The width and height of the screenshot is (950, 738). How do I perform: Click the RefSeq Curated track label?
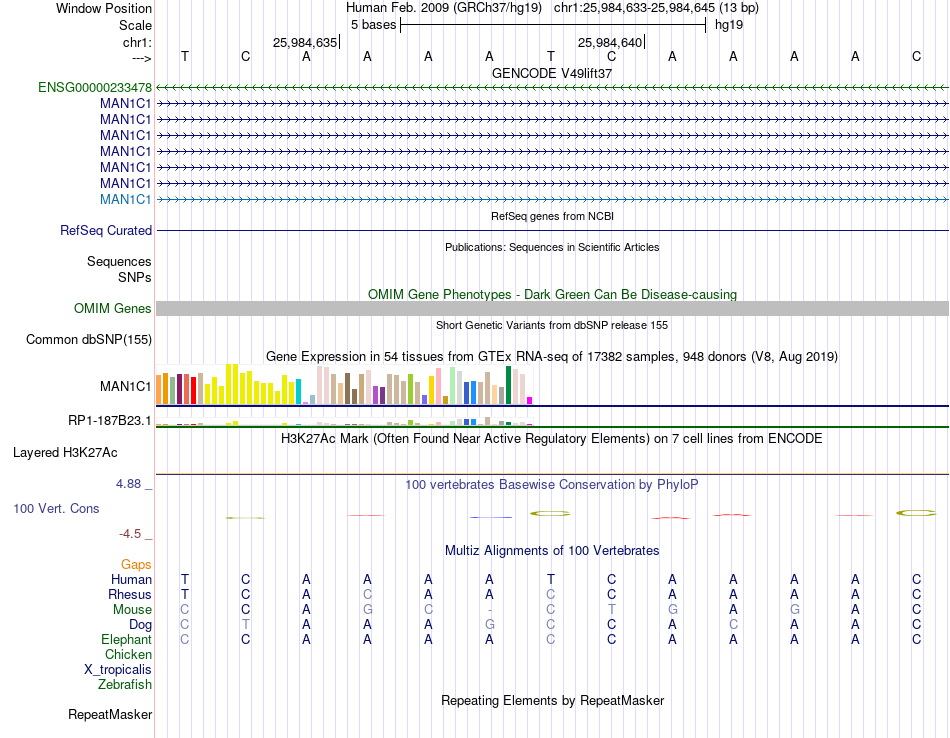coord(106,230)
